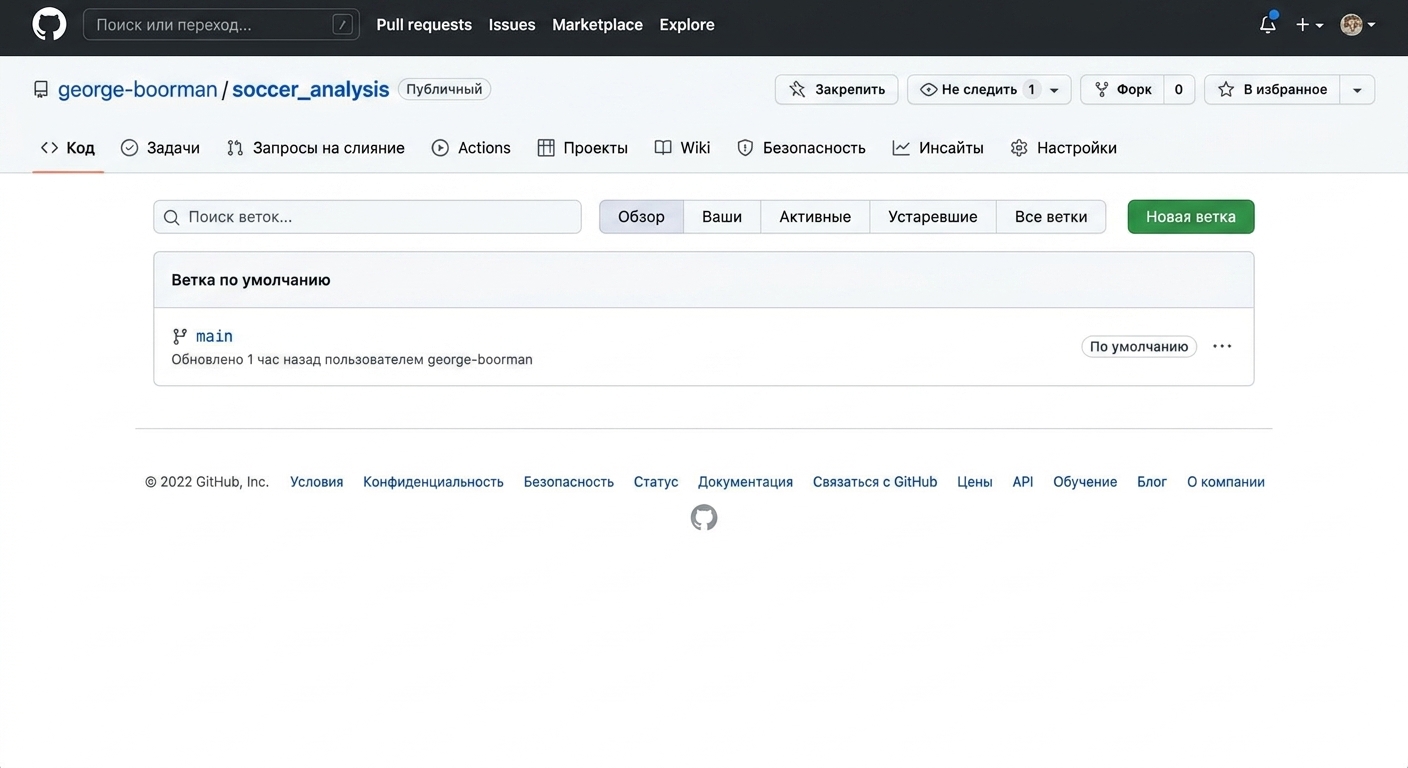The image size is (1408, 768).
Task: Open the Статус footer link
Action: tap(656, 482)
